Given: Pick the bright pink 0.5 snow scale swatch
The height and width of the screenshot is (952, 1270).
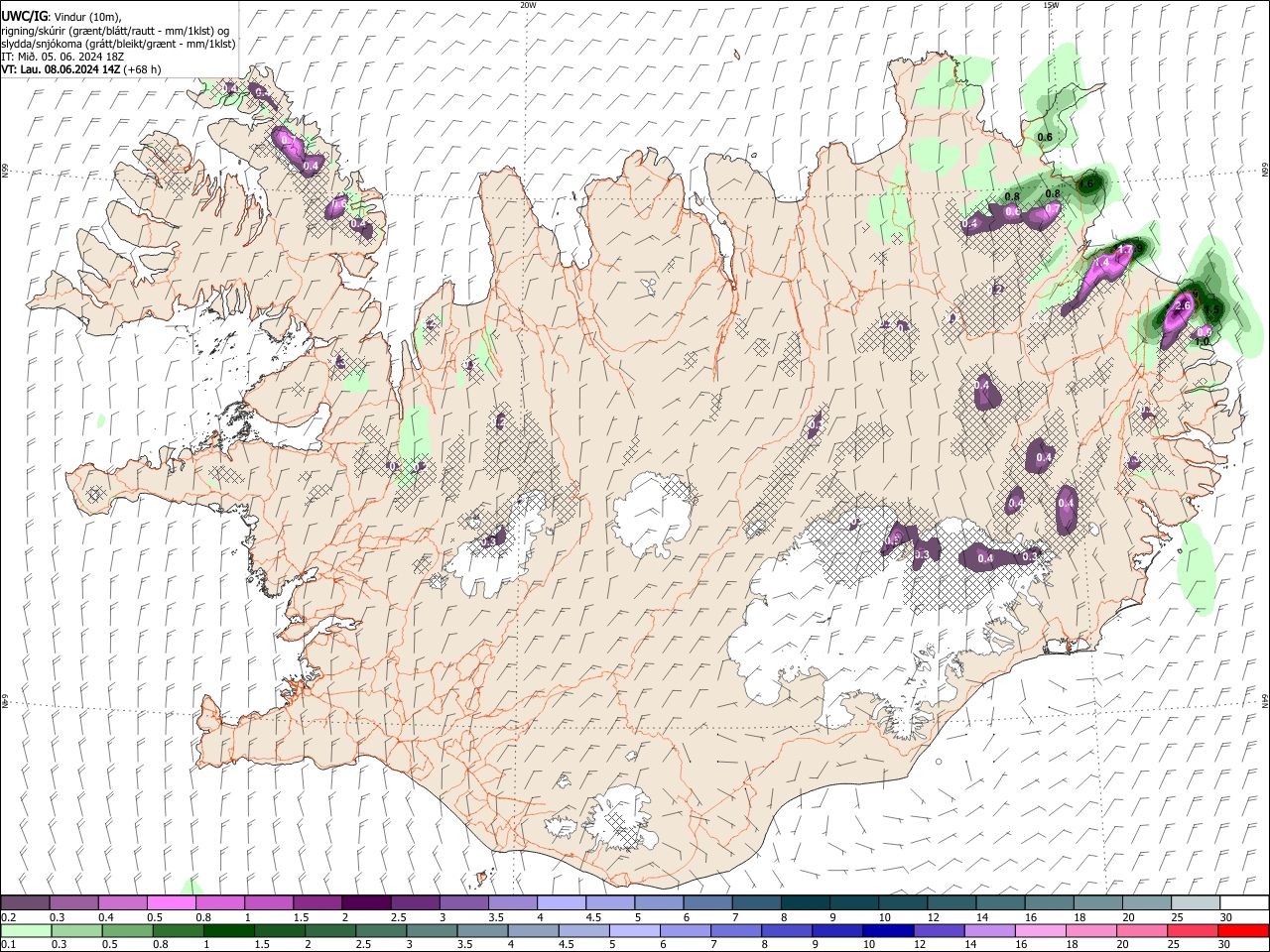Looking at the screenshot, I should [171, 902].
